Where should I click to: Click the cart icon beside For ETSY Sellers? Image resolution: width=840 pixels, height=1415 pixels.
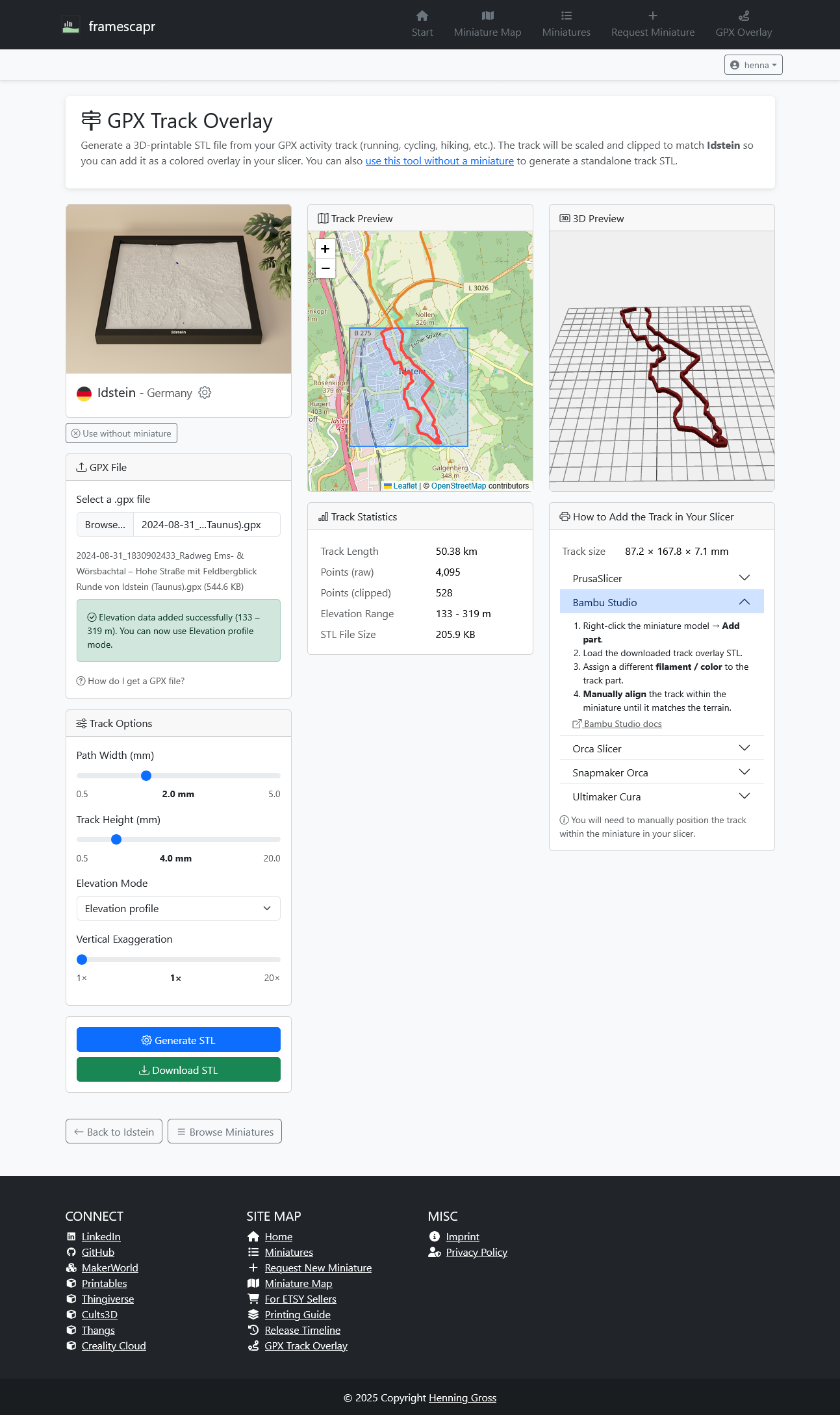pos(253,1299)
